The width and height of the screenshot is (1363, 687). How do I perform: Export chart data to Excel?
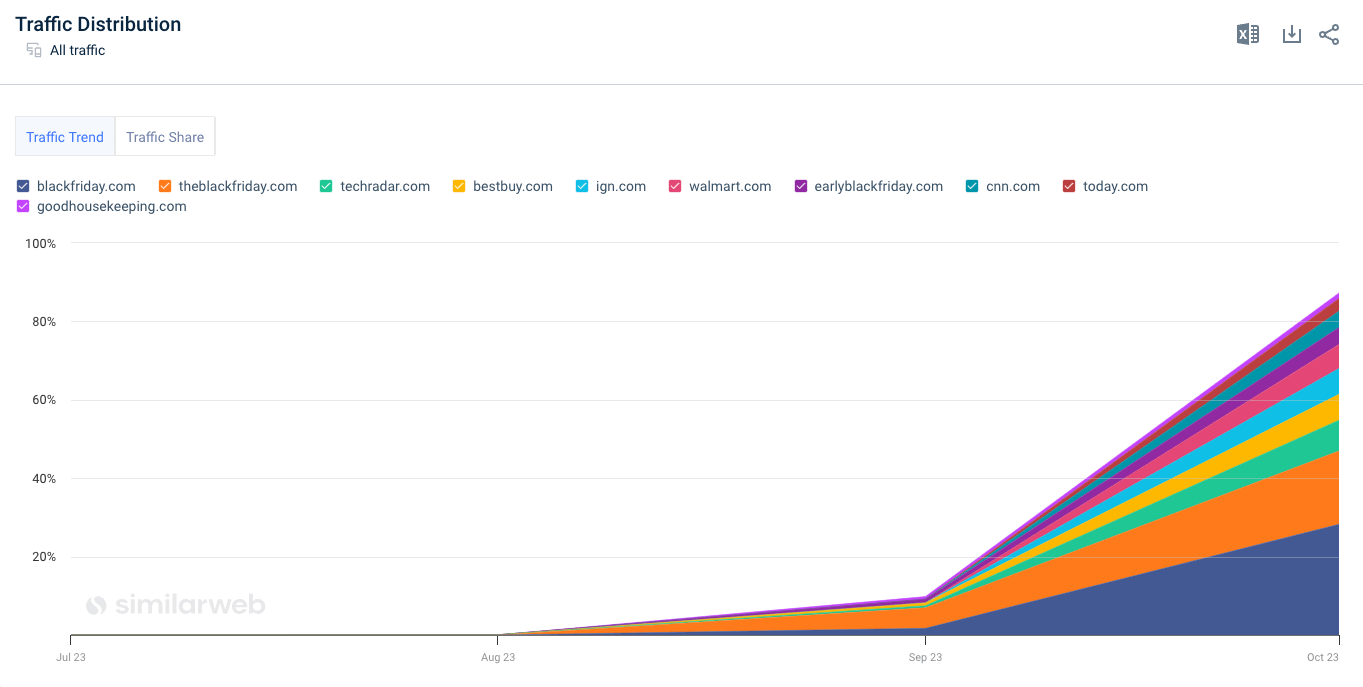click(x=1247, y=35)
